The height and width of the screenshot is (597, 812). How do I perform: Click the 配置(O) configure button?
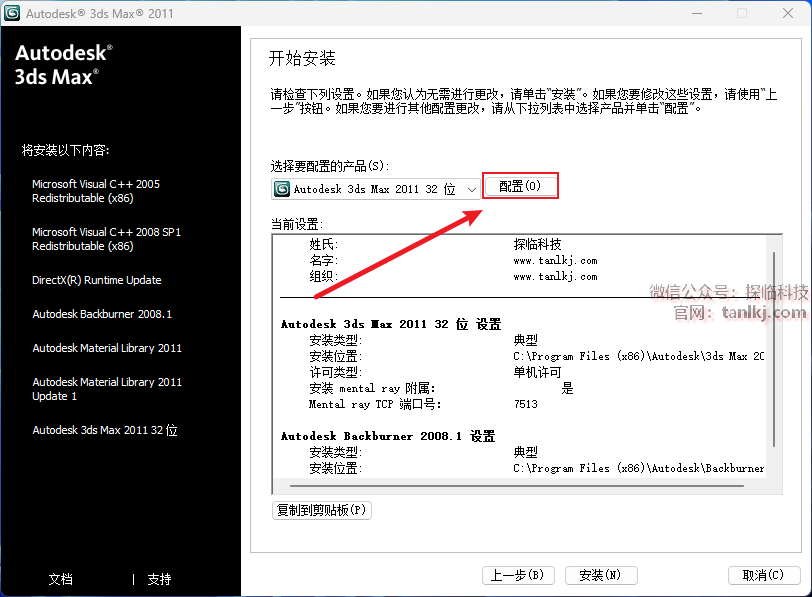click(x=520, y=185)
